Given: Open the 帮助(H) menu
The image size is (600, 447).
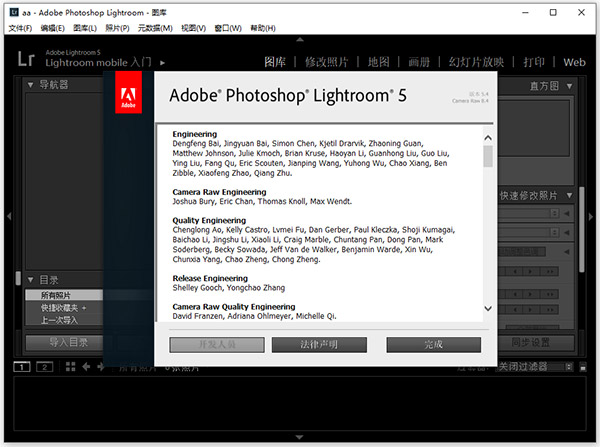Looking at the screenshot, I should tap(263, 28).
